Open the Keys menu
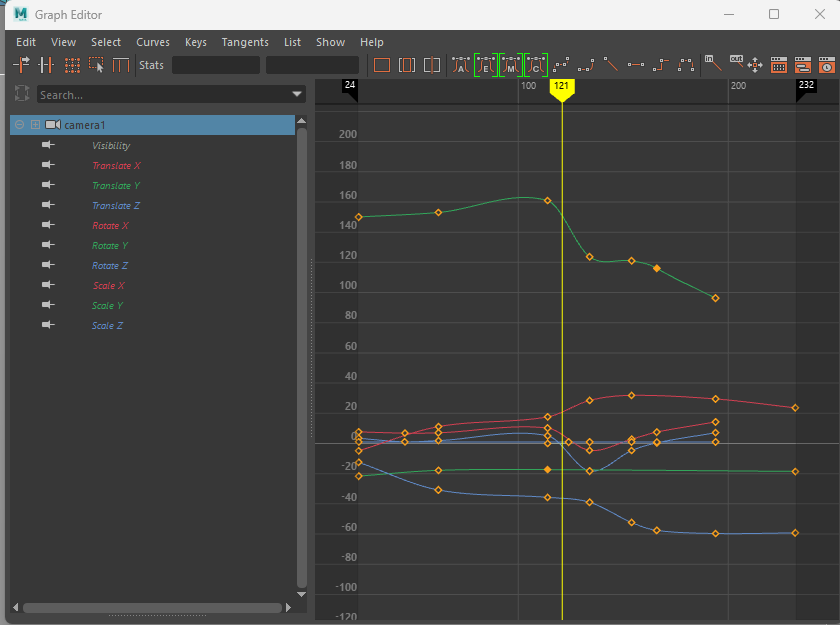 click(196, 42)
